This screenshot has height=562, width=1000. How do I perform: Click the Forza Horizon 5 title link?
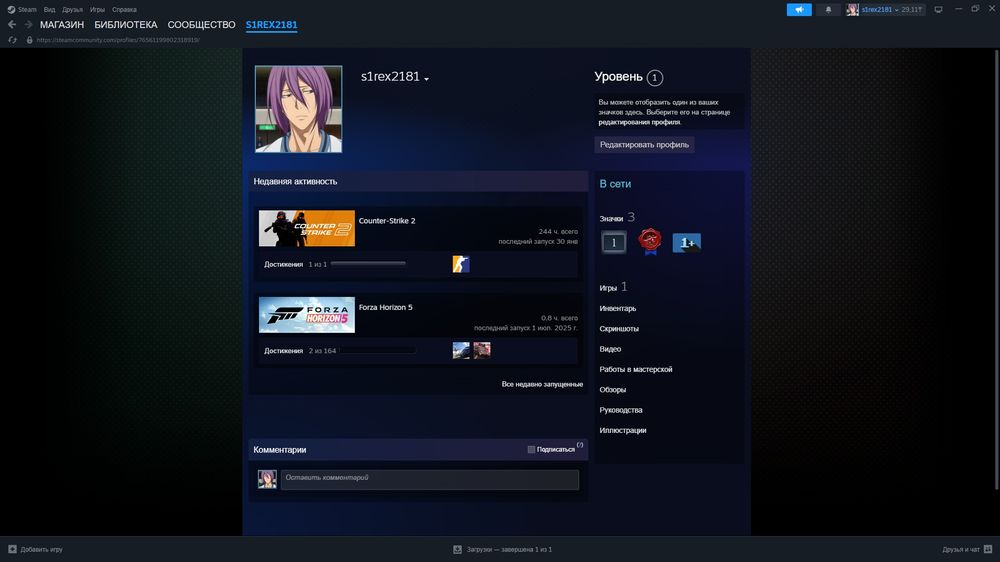385,307
